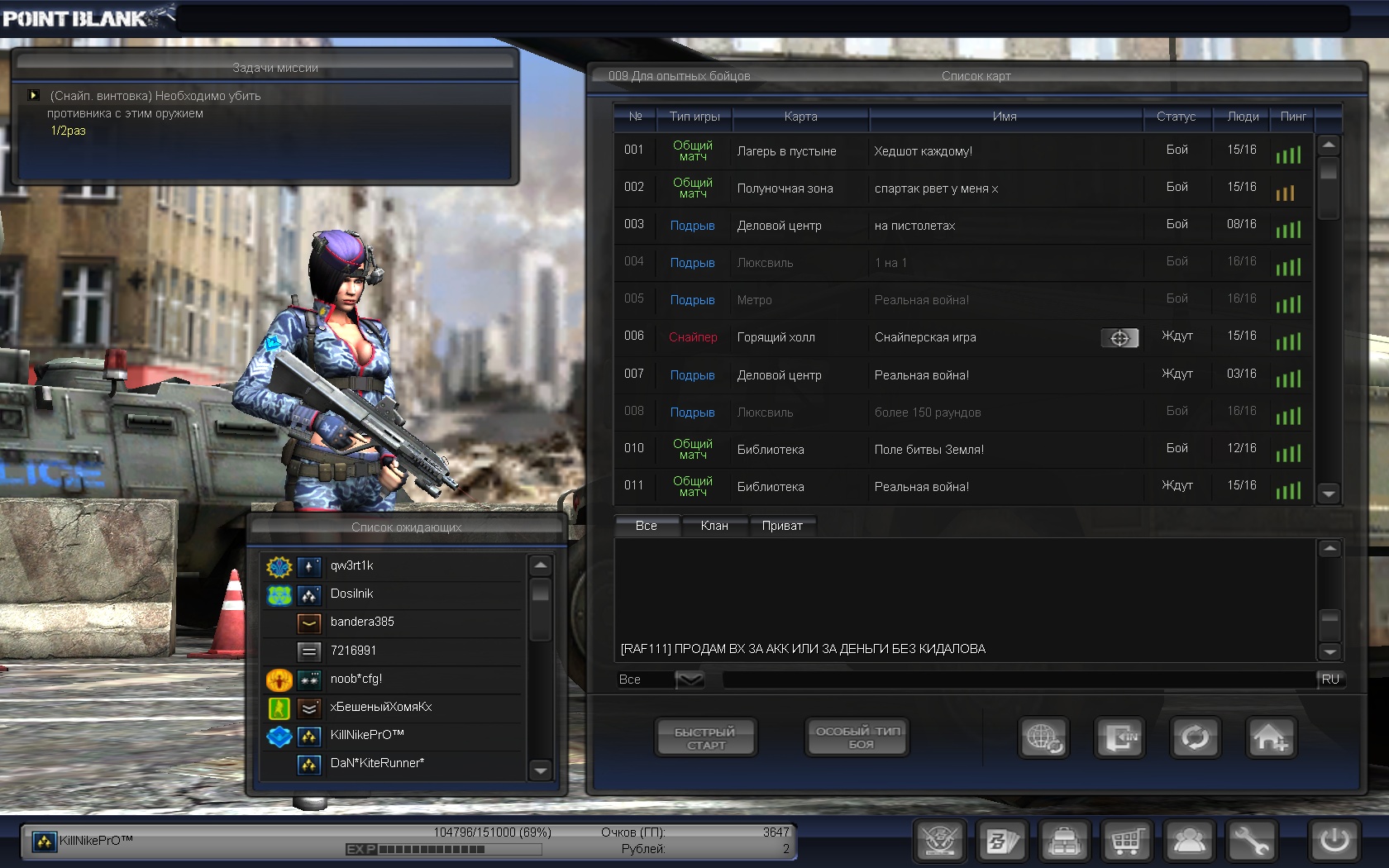Create a new room with house icon

1270,737
